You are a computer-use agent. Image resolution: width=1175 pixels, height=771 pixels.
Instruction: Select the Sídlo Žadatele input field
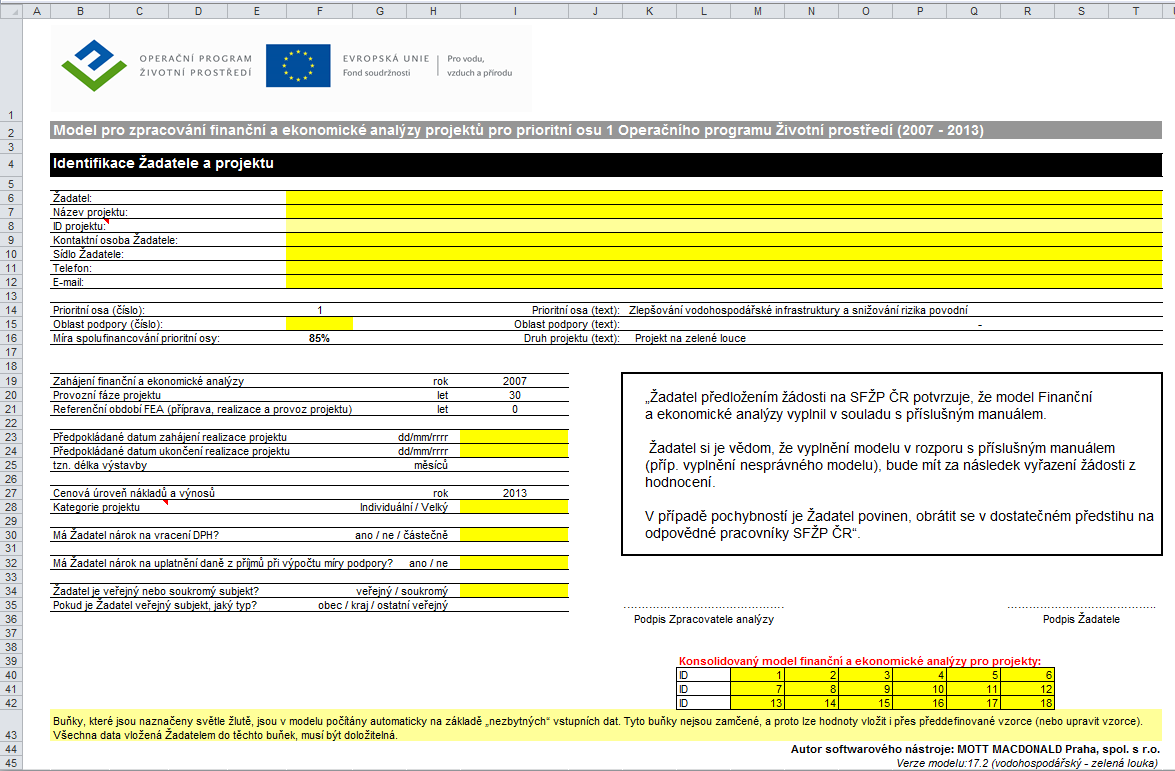(724, 254)
